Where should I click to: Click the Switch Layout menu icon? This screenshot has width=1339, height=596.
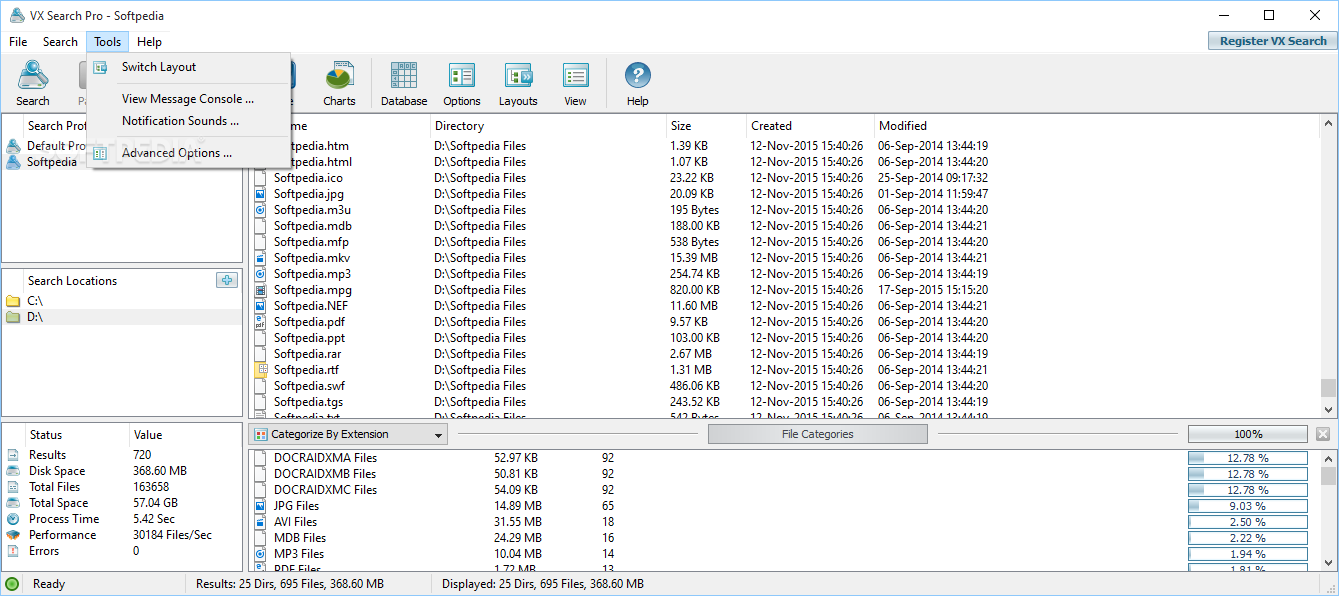[100, 67]
